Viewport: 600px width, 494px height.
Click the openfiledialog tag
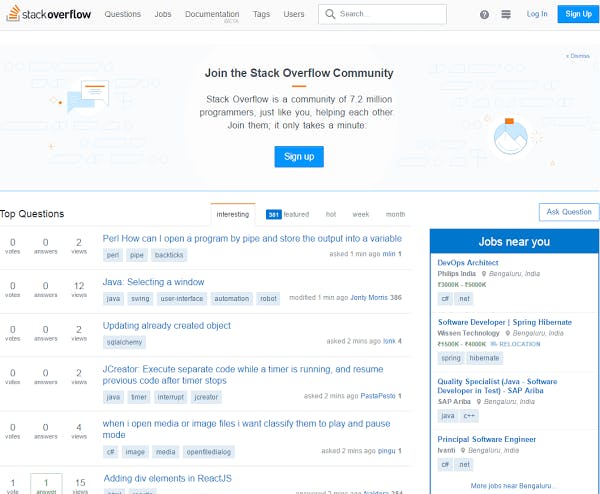[x=209, y=452]
